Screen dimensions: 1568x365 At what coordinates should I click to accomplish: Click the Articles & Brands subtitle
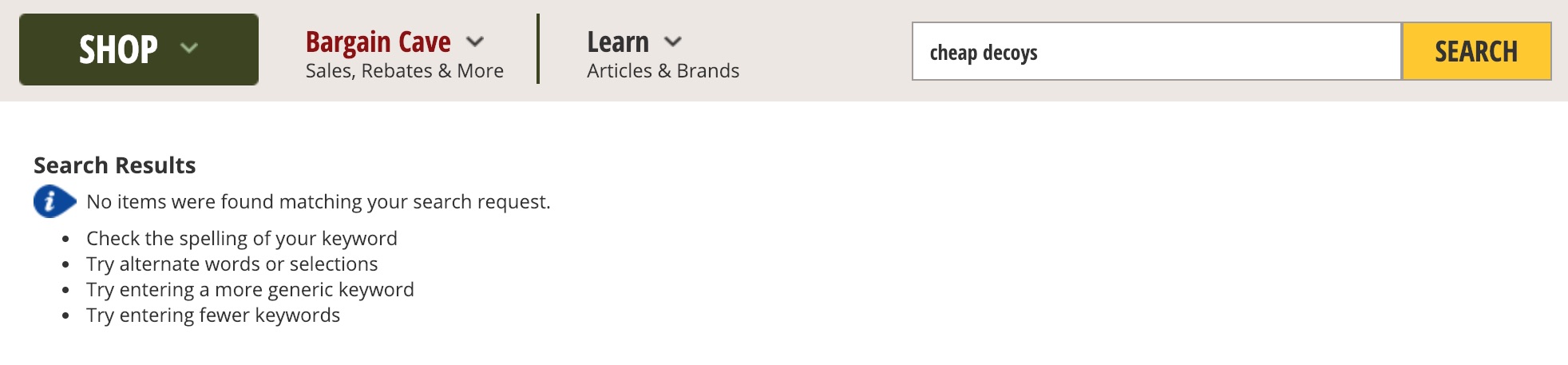click(663, 71)
